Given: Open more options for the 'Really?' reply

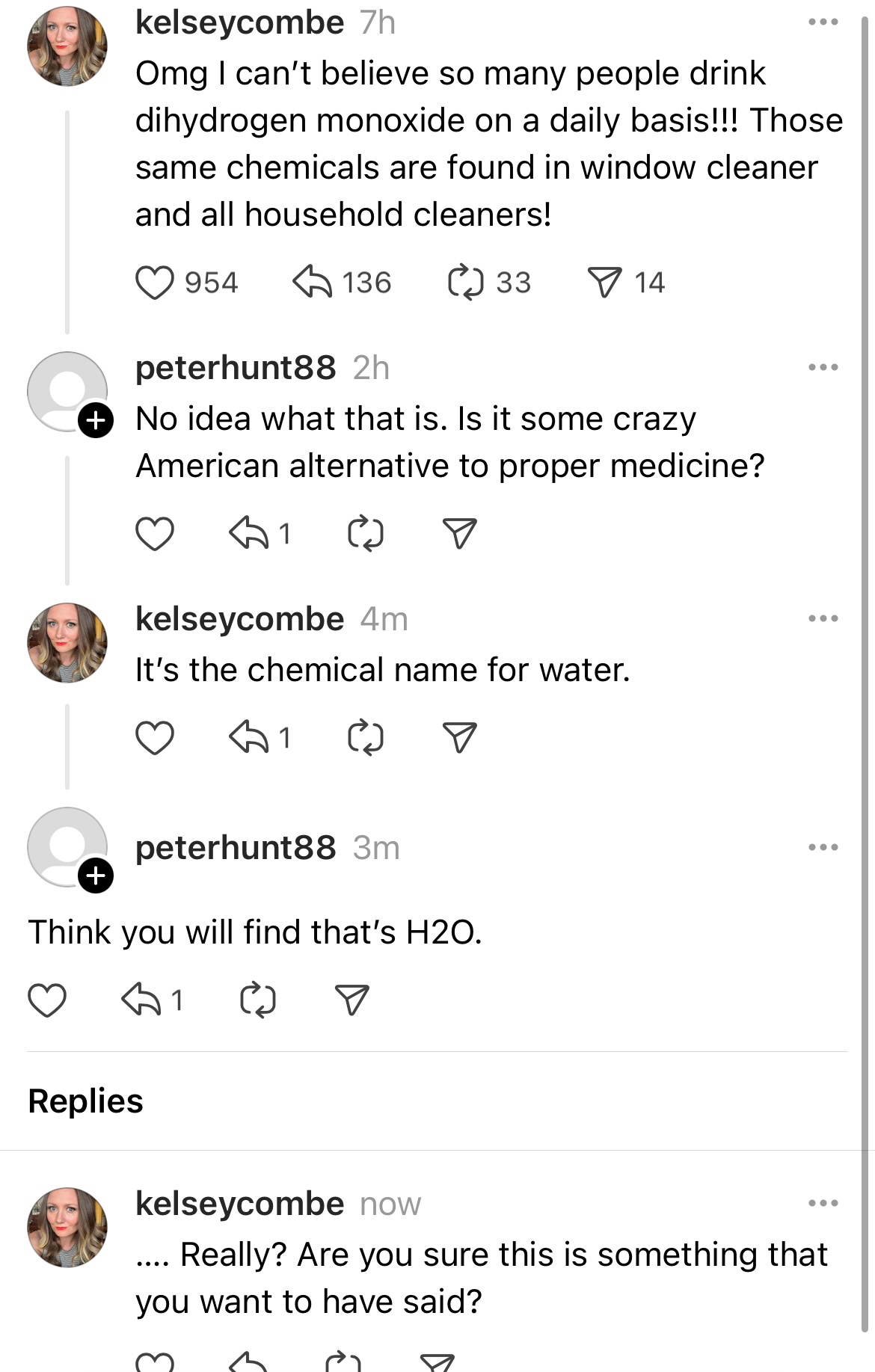Looking at the screenshot, I should (823, 1203).
